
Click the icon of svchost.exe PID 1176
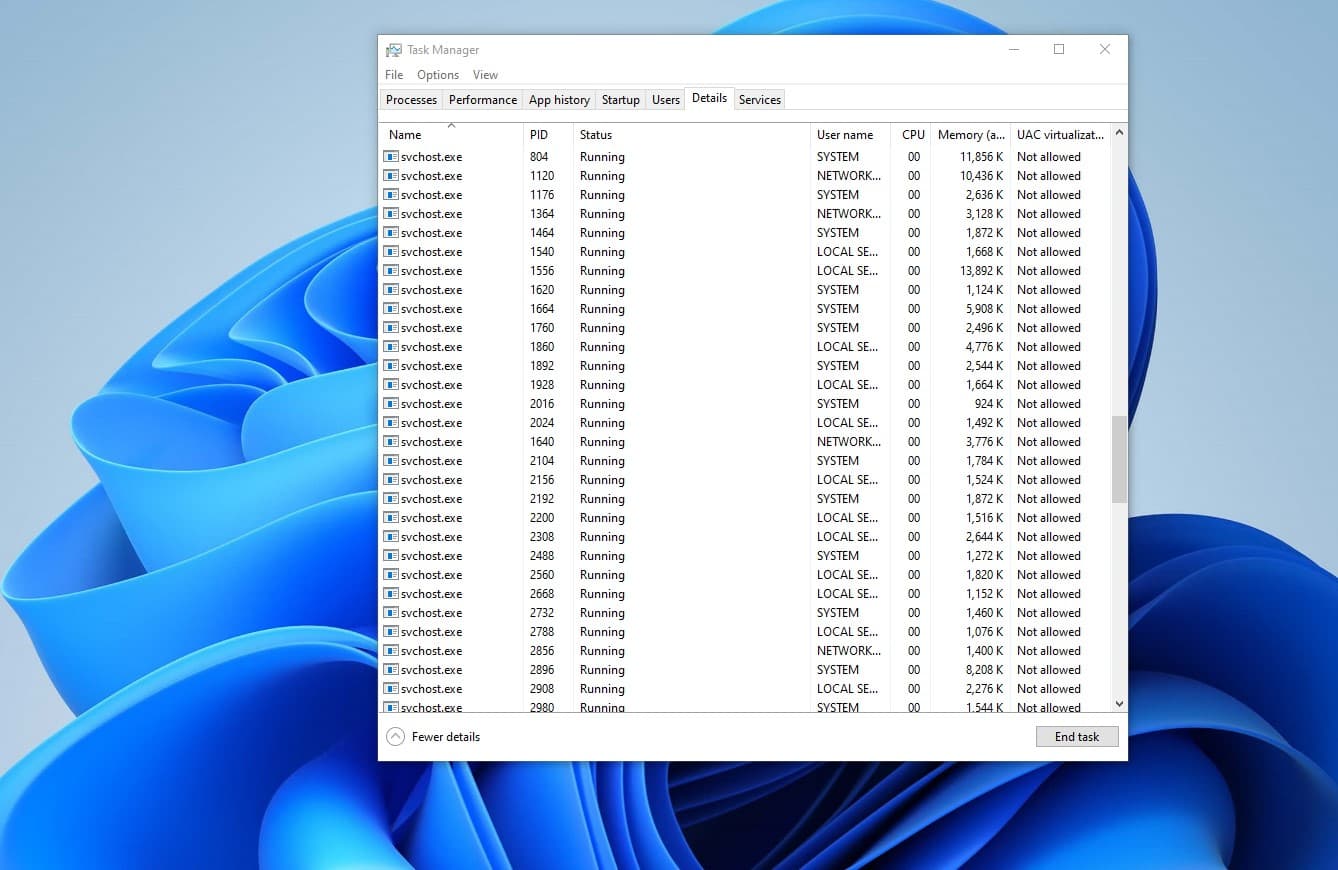tap(391, 195)
